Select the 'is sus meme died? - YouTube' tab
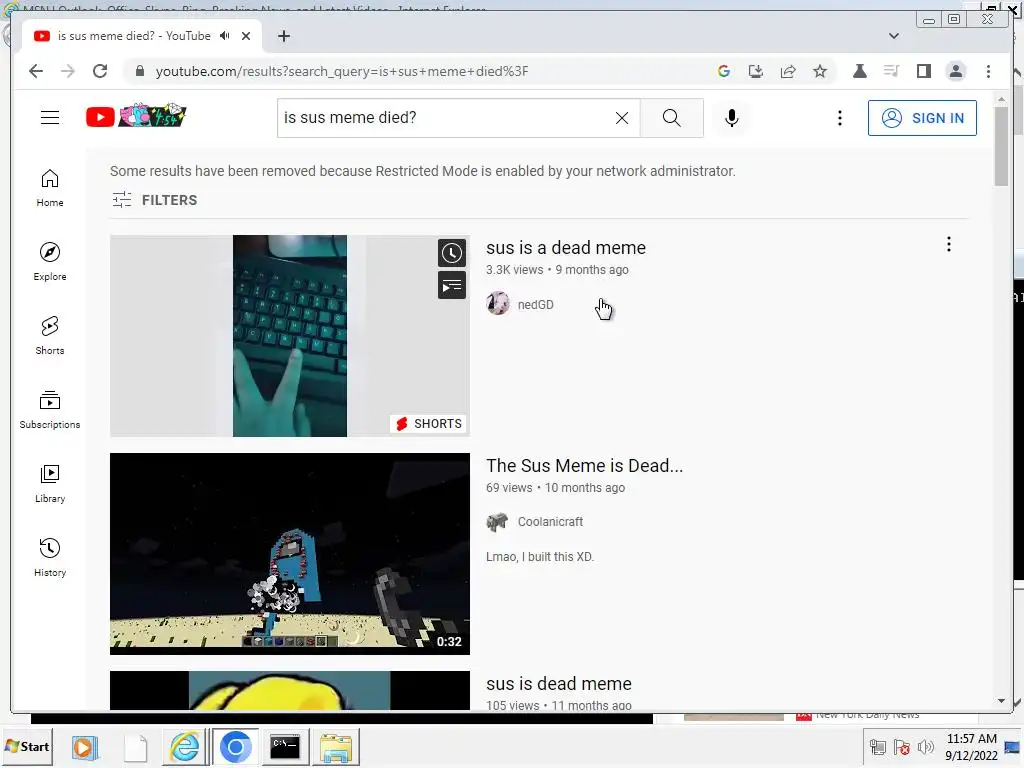The image size is (1024, 768). coord(134,36)
